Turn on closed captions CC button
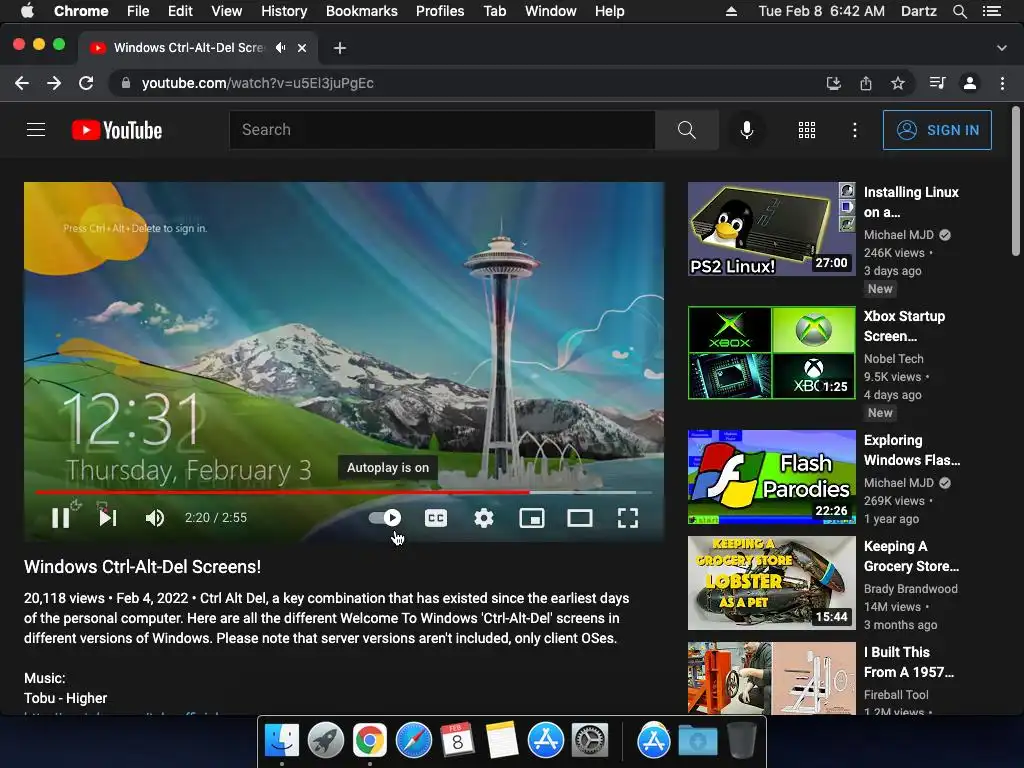The image size is (1024, 768). tap(436, 518)
